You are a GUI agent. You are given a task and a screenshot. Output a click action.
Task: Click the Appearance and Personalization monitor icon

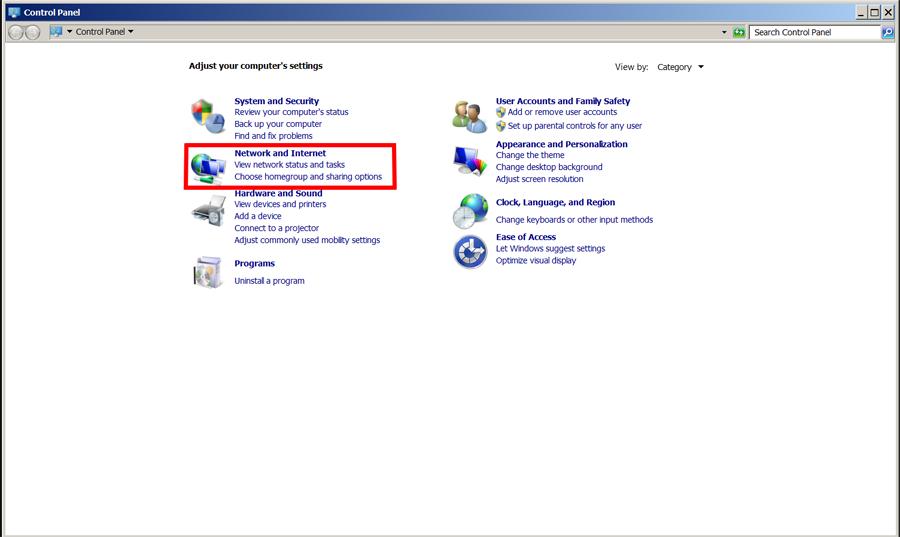pyautogui.click(x=470, y=161)
